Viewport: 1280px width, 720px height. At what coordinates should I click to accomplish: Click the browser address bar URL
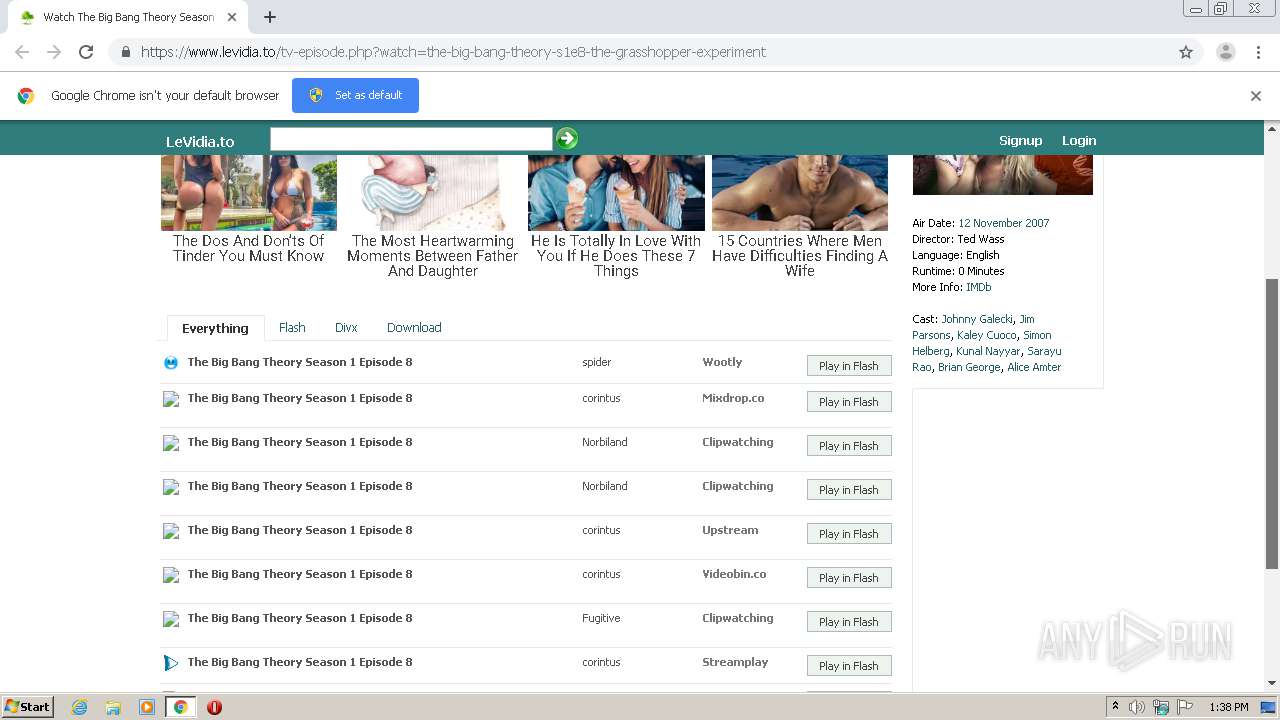453,52
